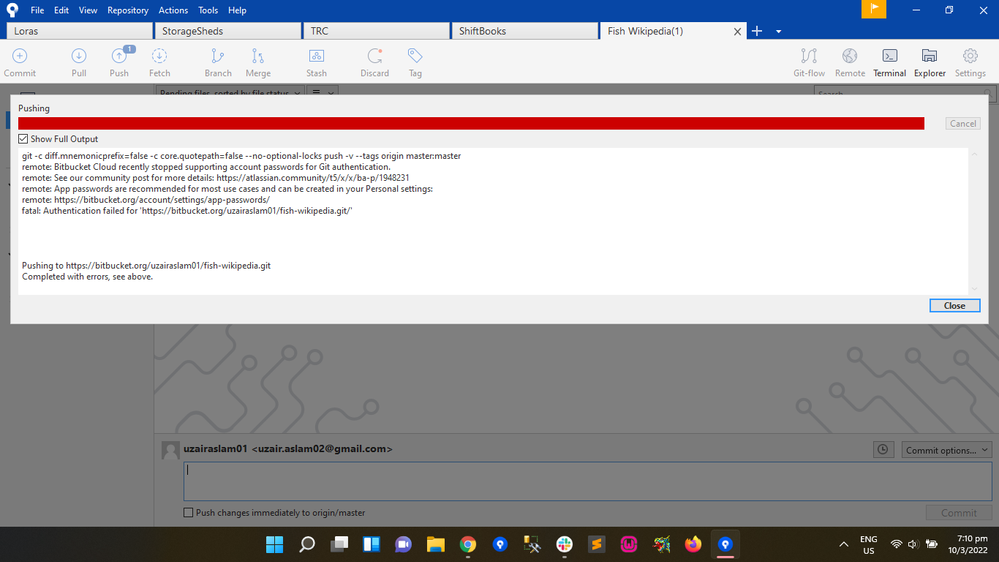Click the Discard toolbar icon
Viewport: 999px width, 562px height.
[375, 62]
